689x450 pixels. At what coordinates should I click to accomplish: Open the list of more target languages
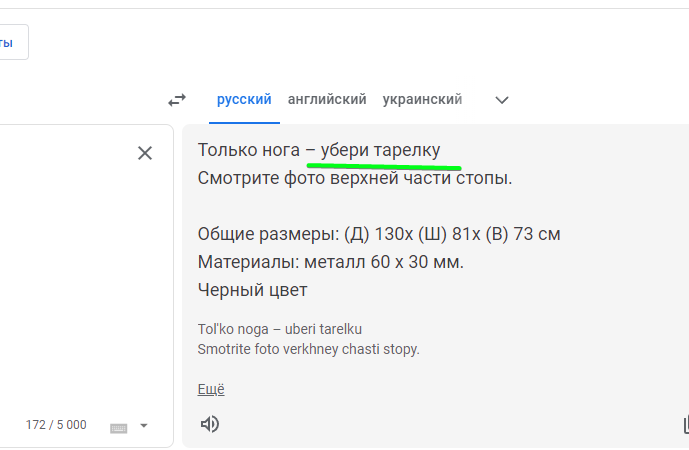tap(502, 100)
